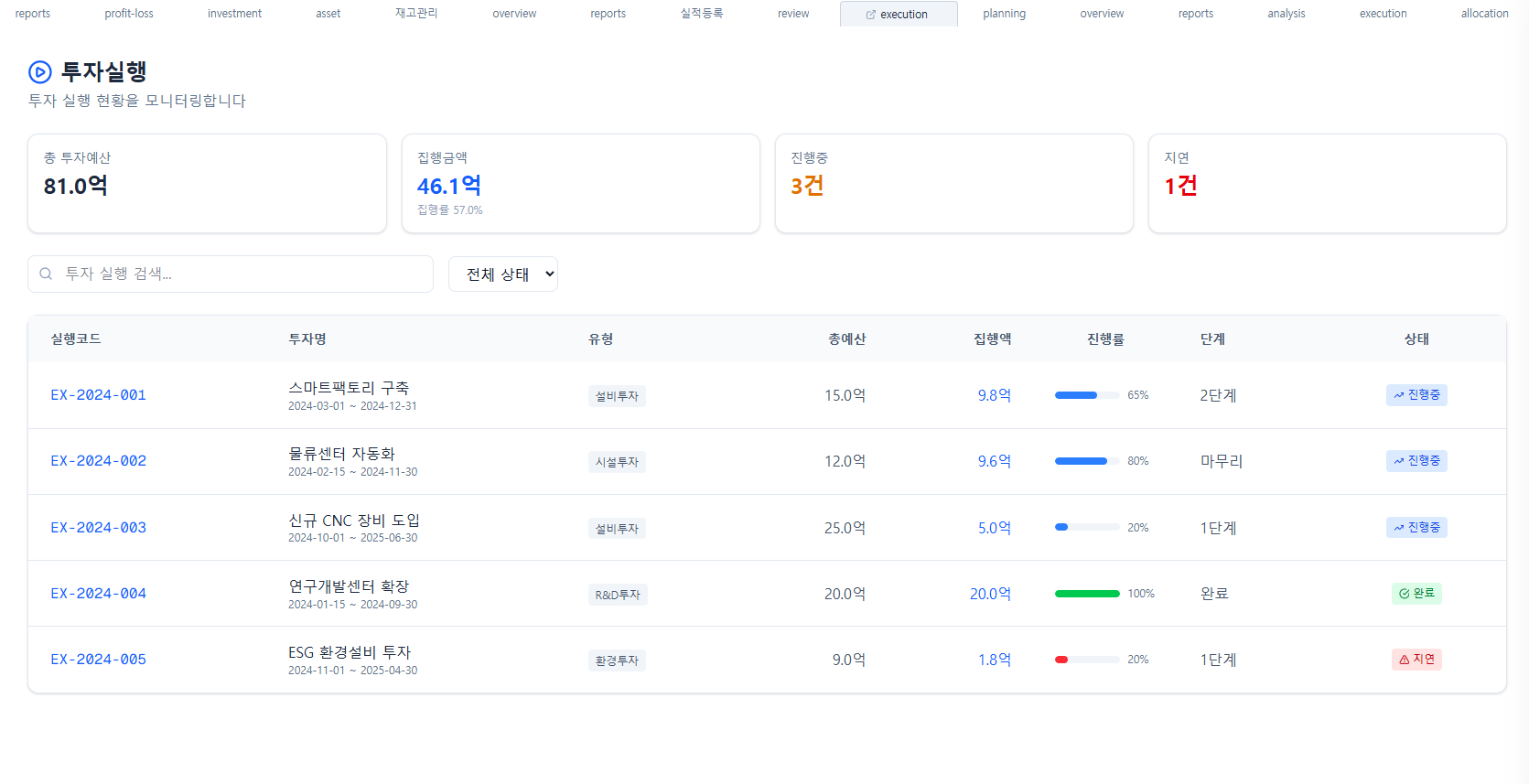Click the green 완료 status badge

tap(1416, 594)
